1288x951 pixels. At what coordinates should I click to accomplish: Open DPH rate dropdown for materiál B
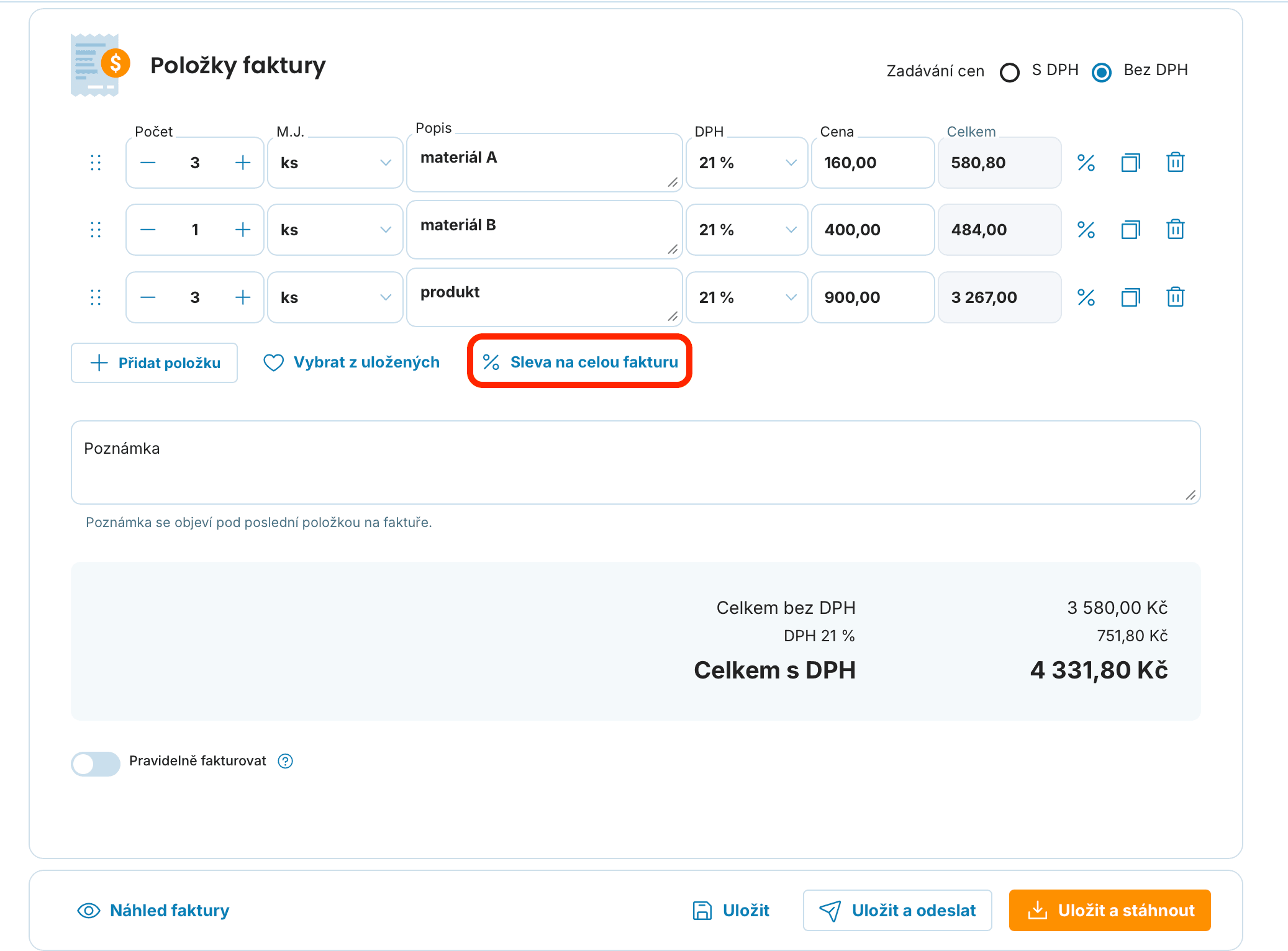click(747, 230)
